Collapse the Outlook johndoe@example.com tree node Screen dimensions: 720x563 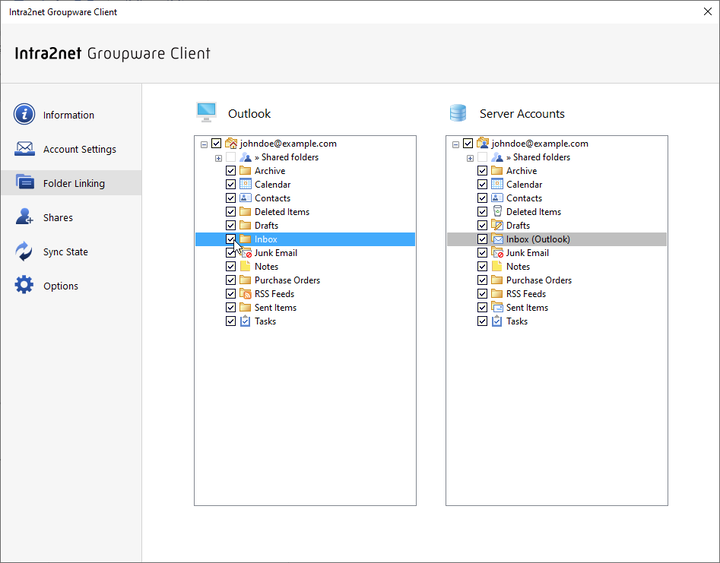click(x=204, y=144)
